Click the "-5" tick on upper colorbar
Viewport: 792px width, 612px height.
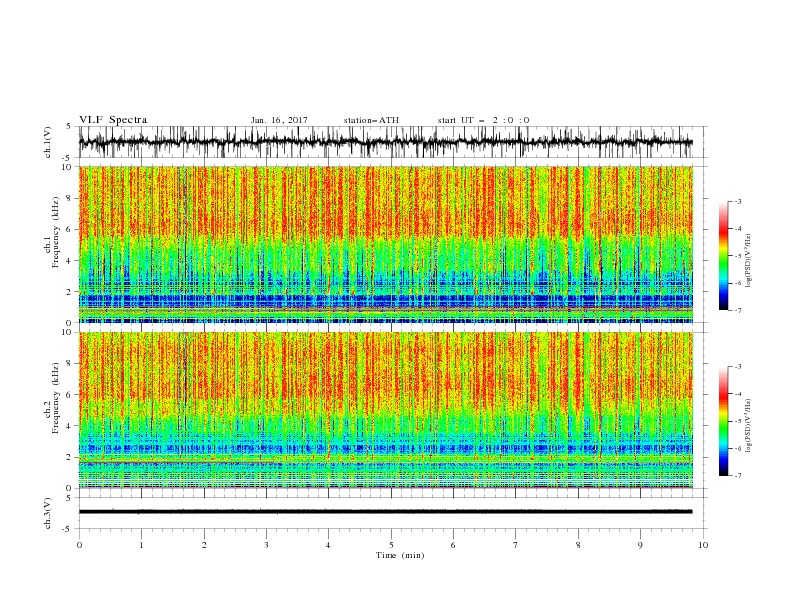click(x=738, y=256)
